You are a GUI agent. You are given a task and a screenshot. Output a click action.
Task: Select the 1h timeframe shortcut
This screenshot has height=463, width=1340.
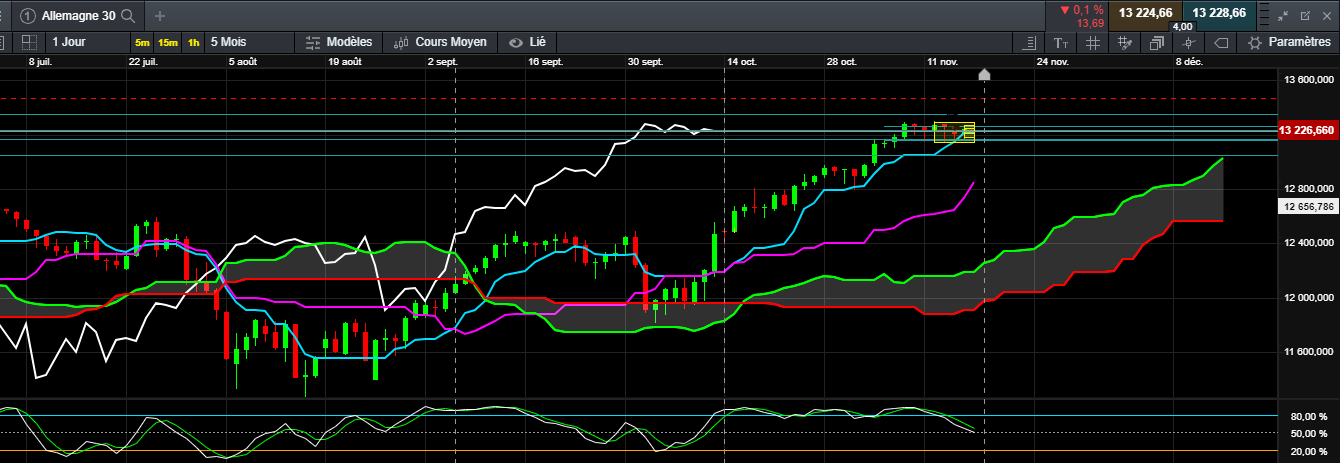click(x=193, y=42)
